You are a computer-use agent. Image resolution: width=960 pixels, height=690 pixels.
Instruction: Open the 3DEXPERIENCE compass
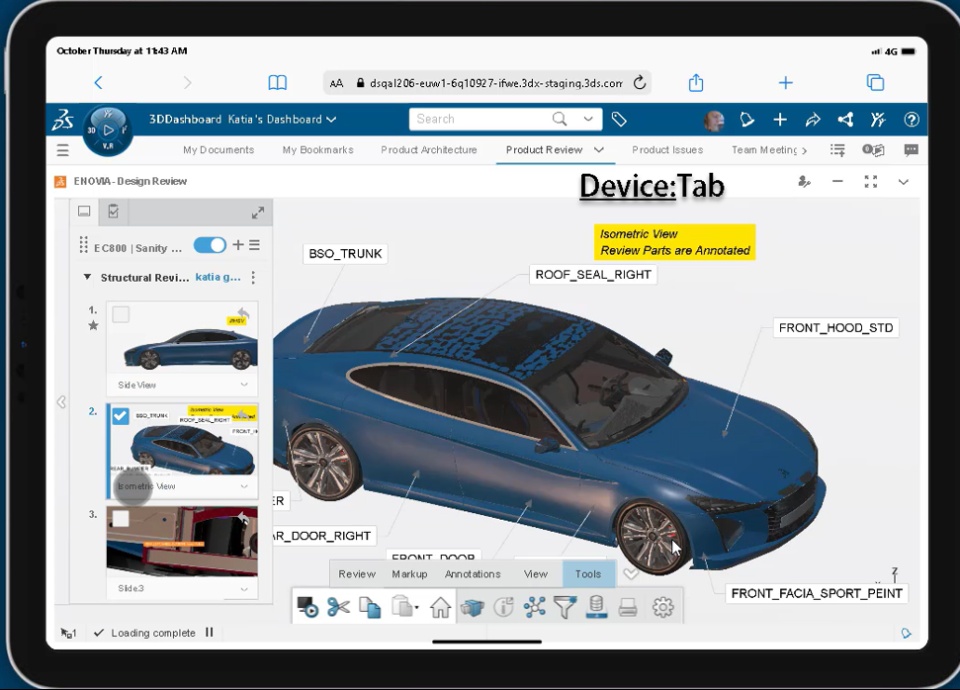[x=108, y=130]
